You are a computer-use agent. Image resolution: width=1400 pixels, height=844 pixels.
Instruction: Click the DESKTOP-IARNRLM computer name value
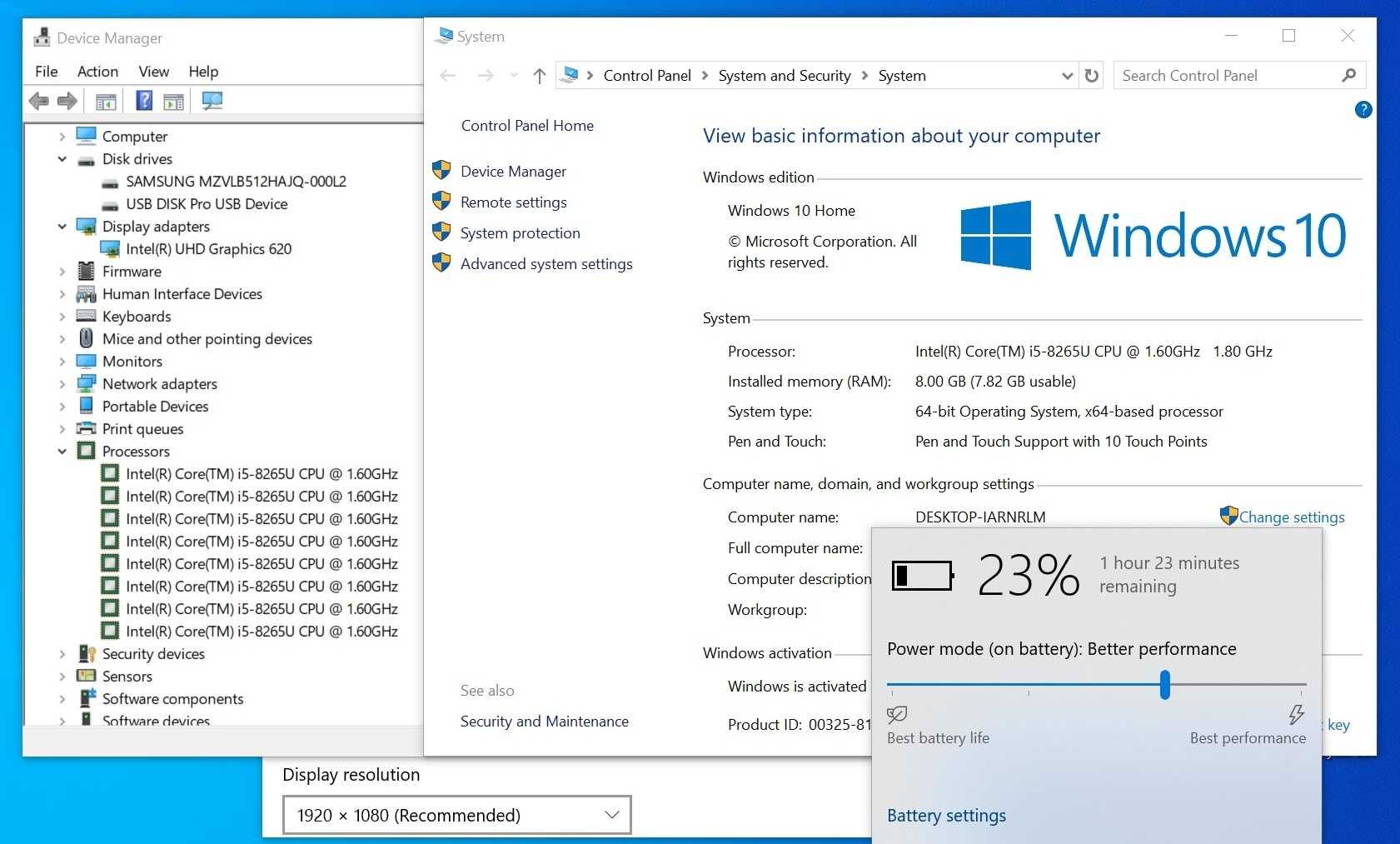pos(980,517)
